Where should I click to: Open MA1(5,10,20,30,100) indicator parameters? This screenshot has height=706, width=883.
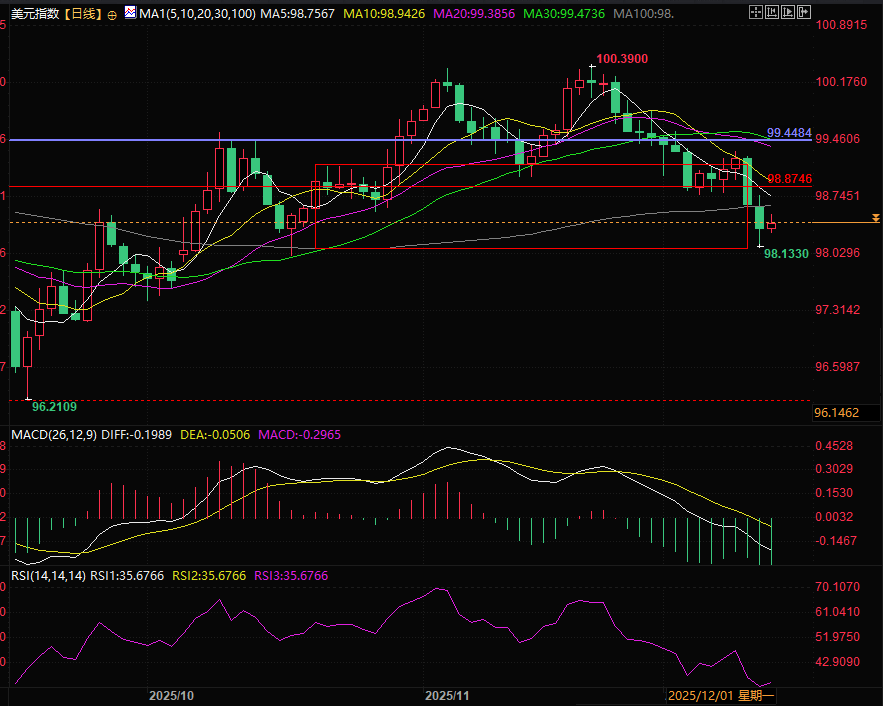point(197,15)
